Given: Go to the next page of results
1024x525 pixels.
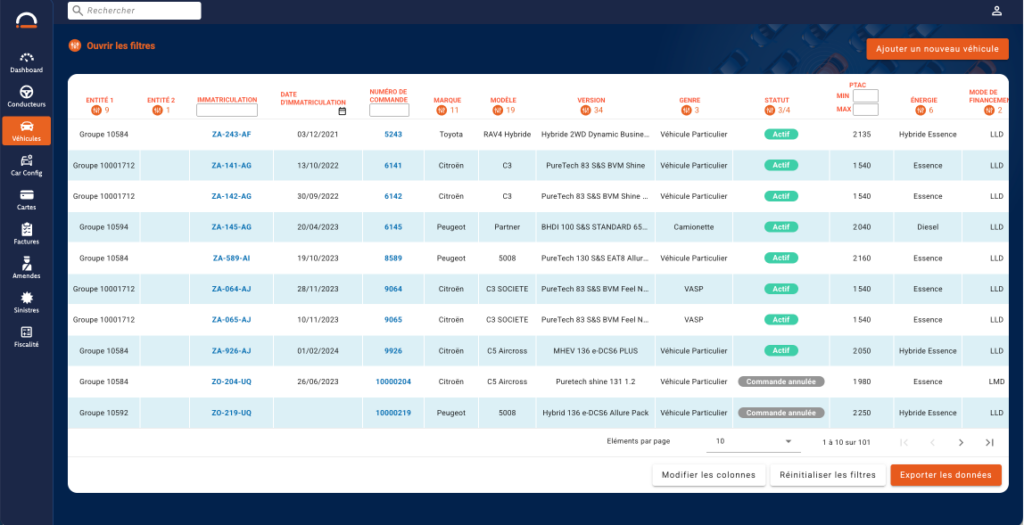Looking at the screenshot, I should pyautogui.click(x=961, y=442).
